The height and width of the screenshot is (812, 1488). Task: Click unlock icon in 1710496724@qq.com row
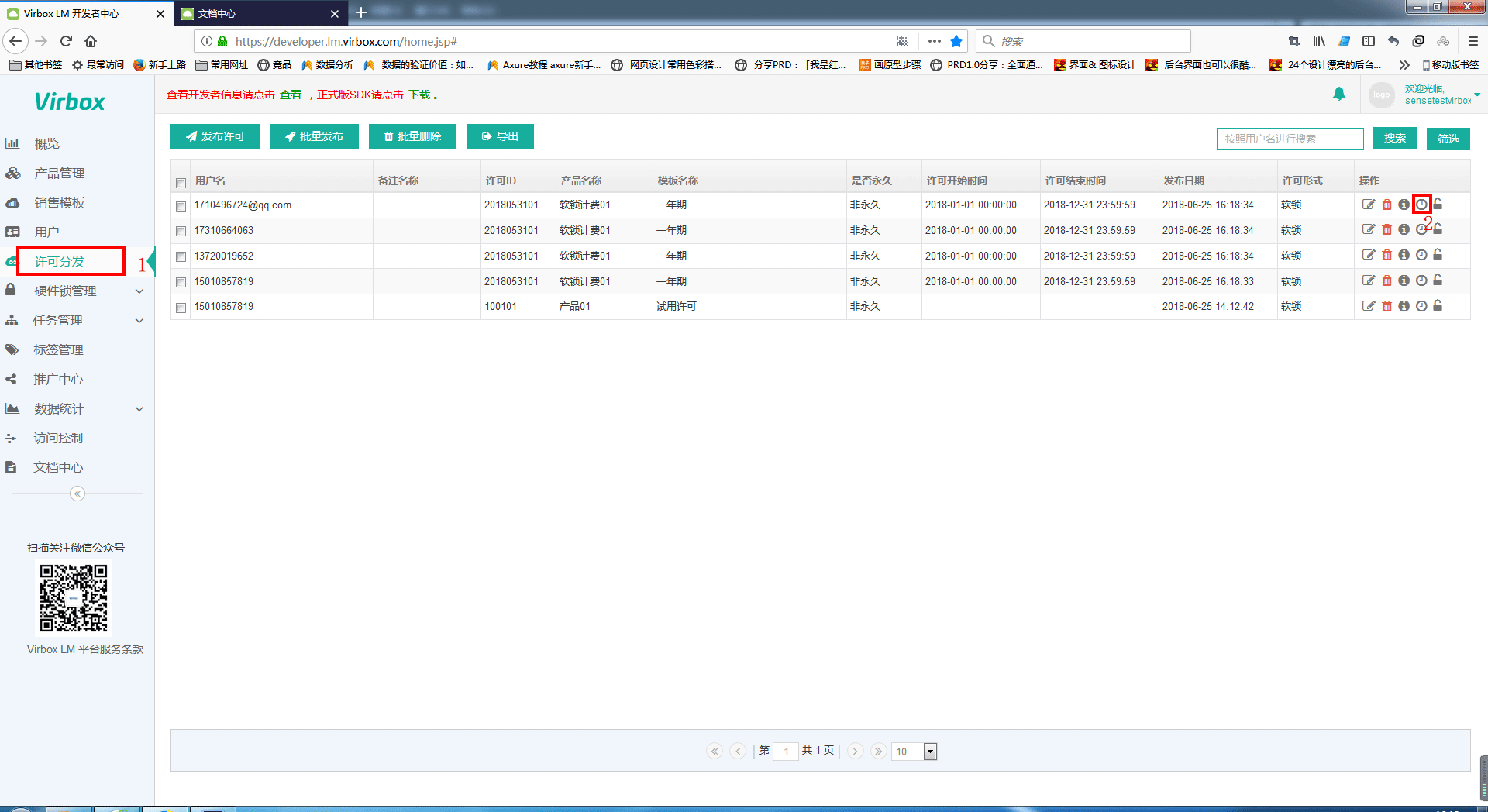click(x=1438, y=204)
